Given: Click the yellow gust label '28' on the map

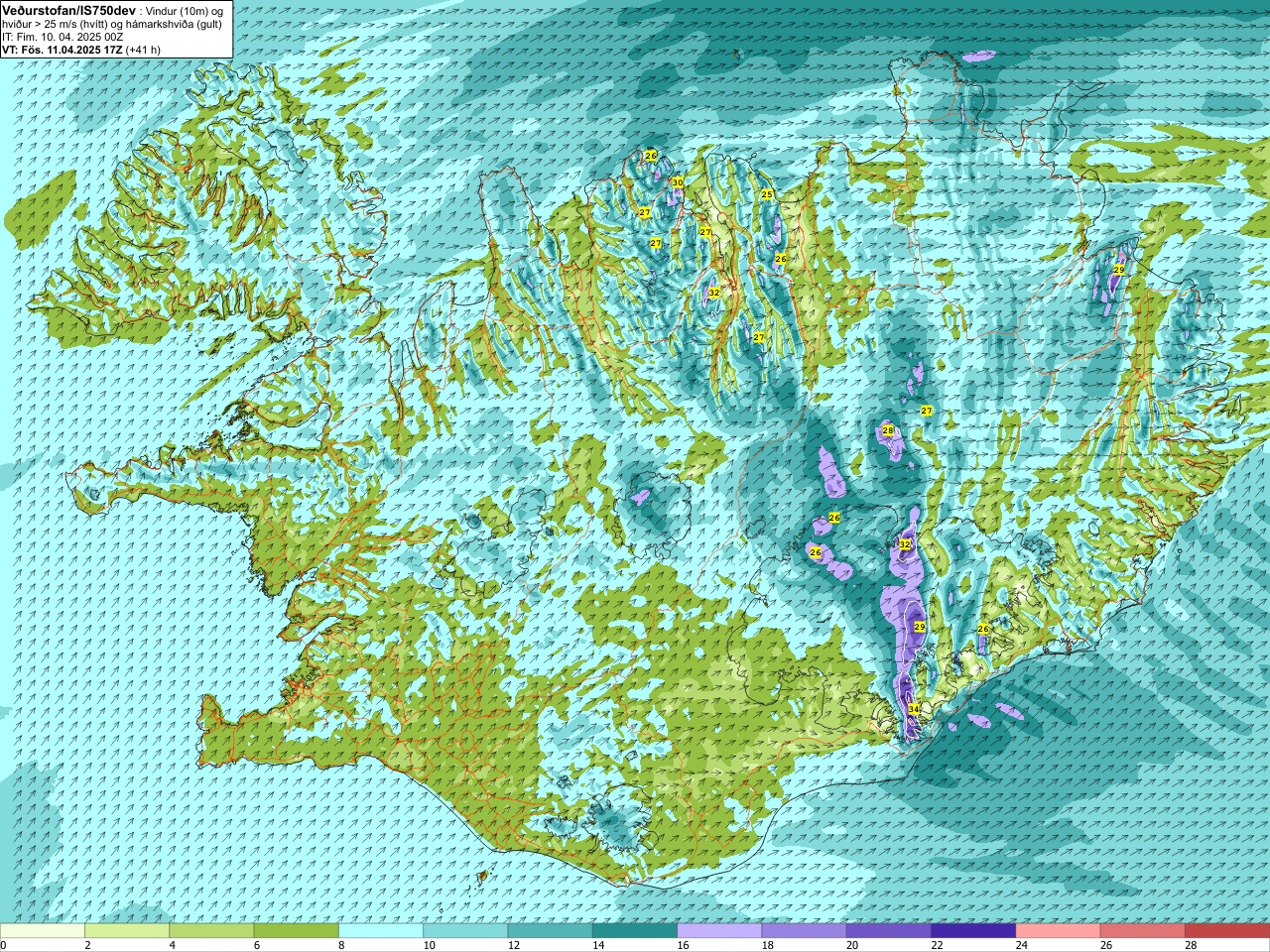Looking at the screenshot, I should coord(888,430).
